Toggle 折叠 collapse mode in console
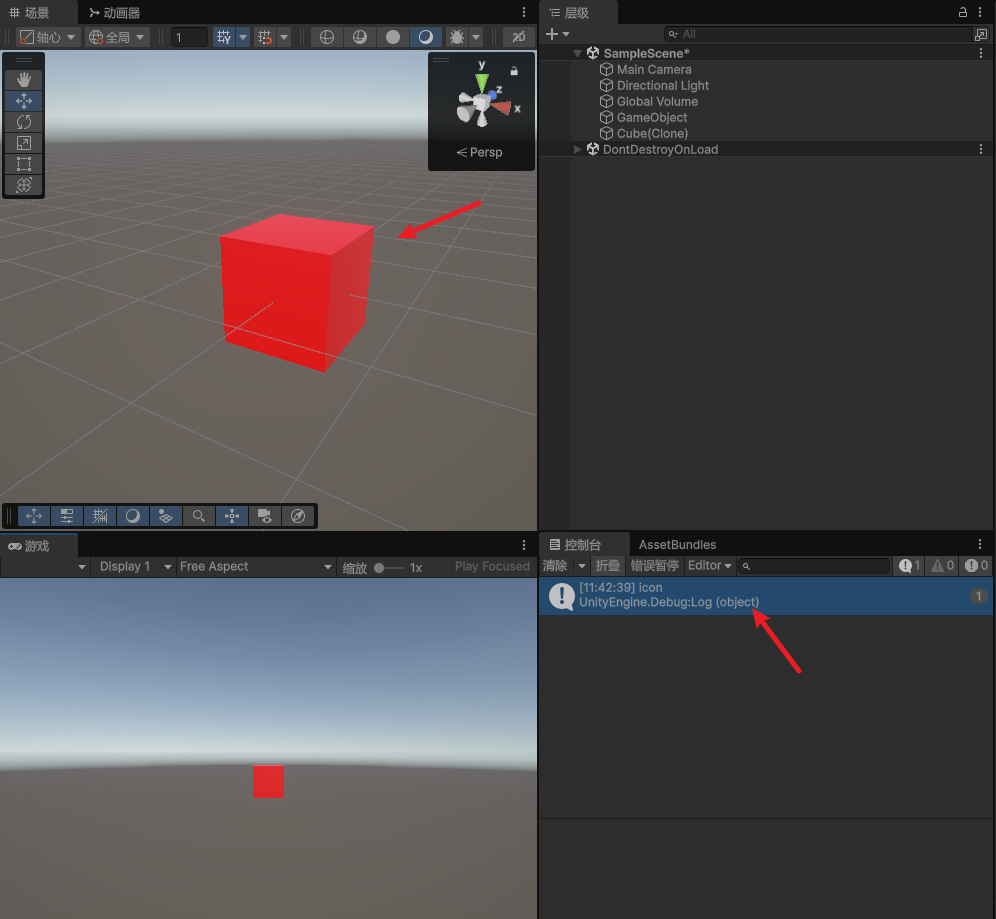Screen dimensions: 996x919 click(607, 565)
